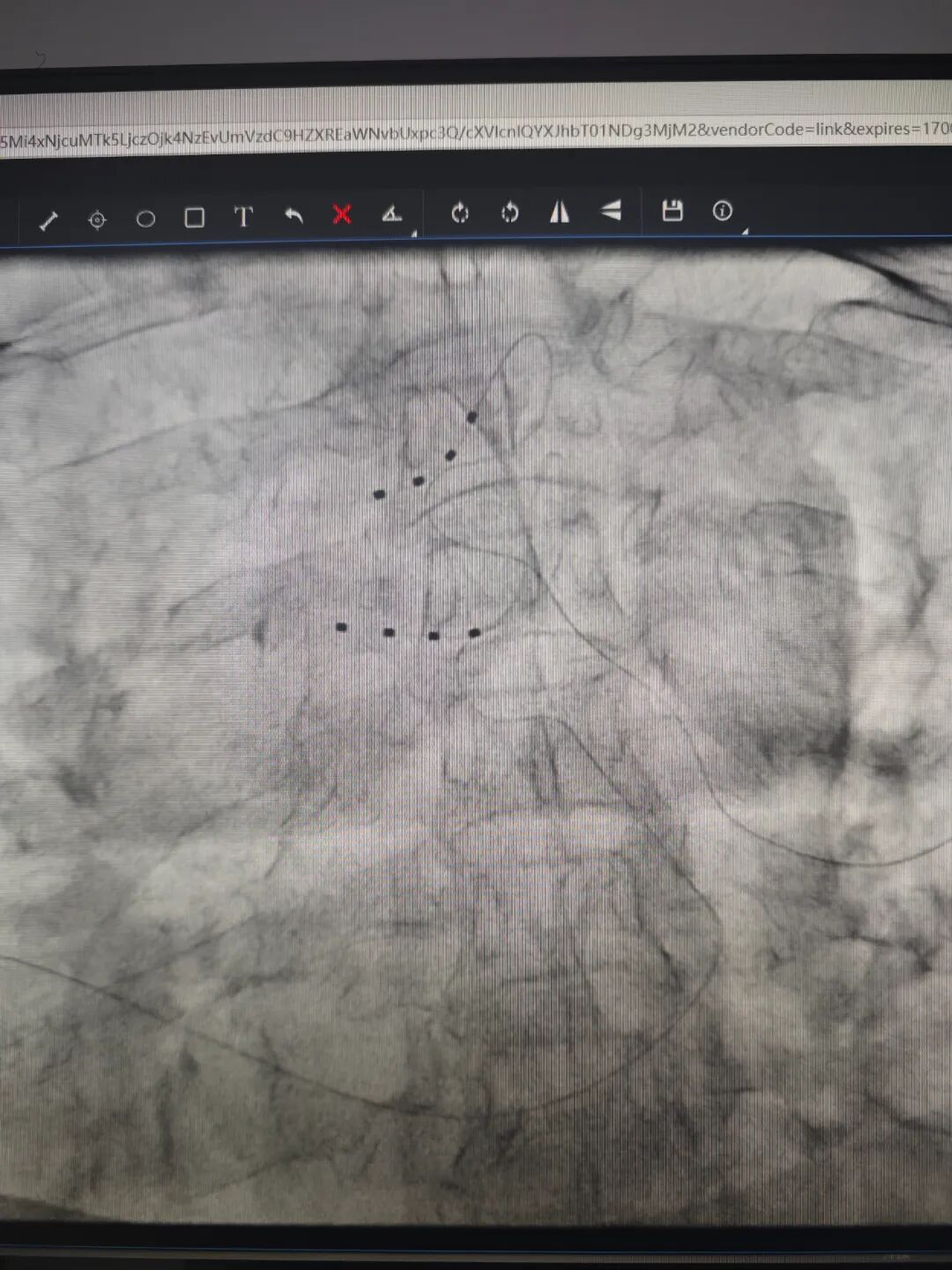The image size is (952, 1270).
Task: Open the image info icon
Action: (x=722, y=210)
